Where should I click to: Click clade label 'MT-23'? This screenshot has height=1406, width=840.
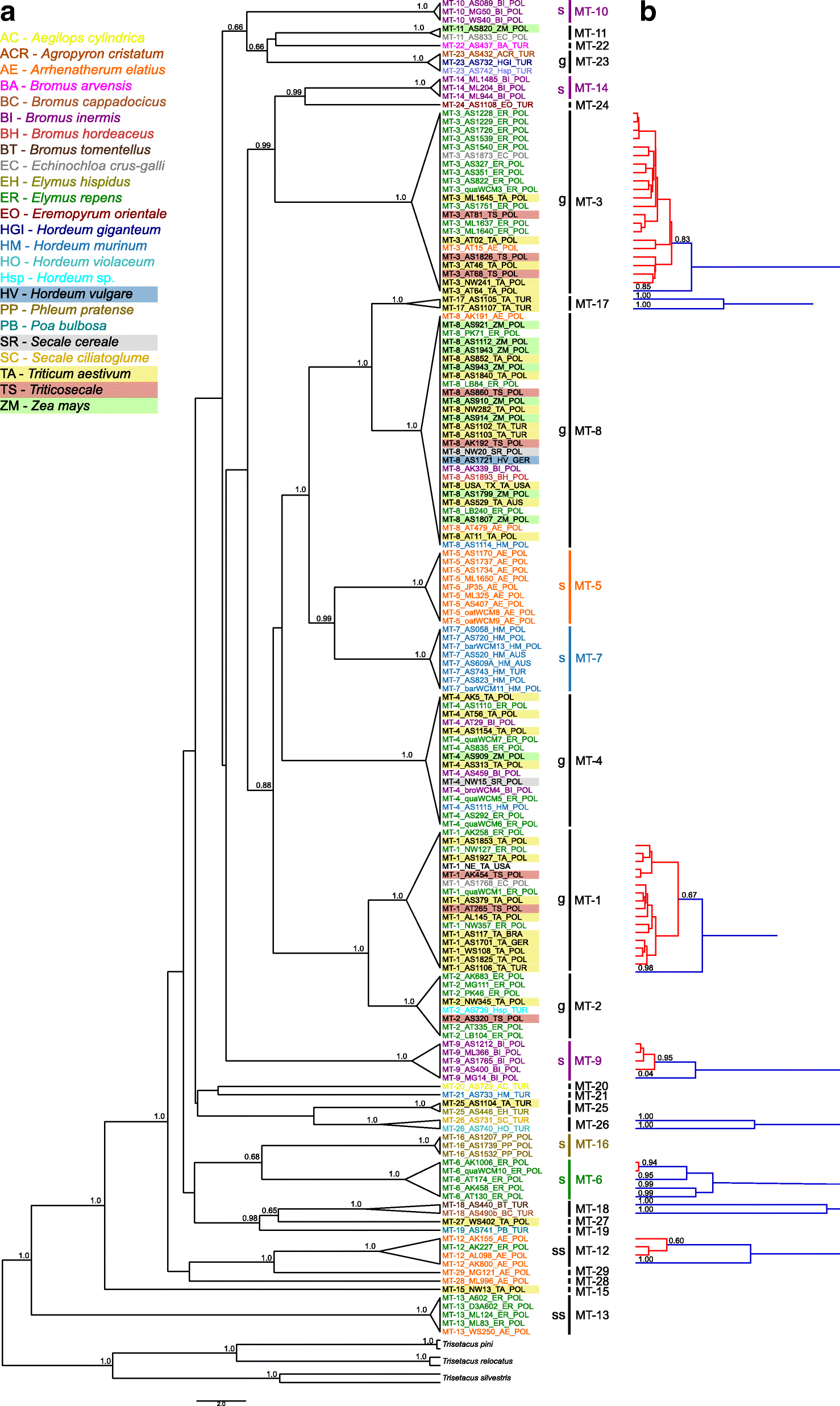[x=592, y=62]
